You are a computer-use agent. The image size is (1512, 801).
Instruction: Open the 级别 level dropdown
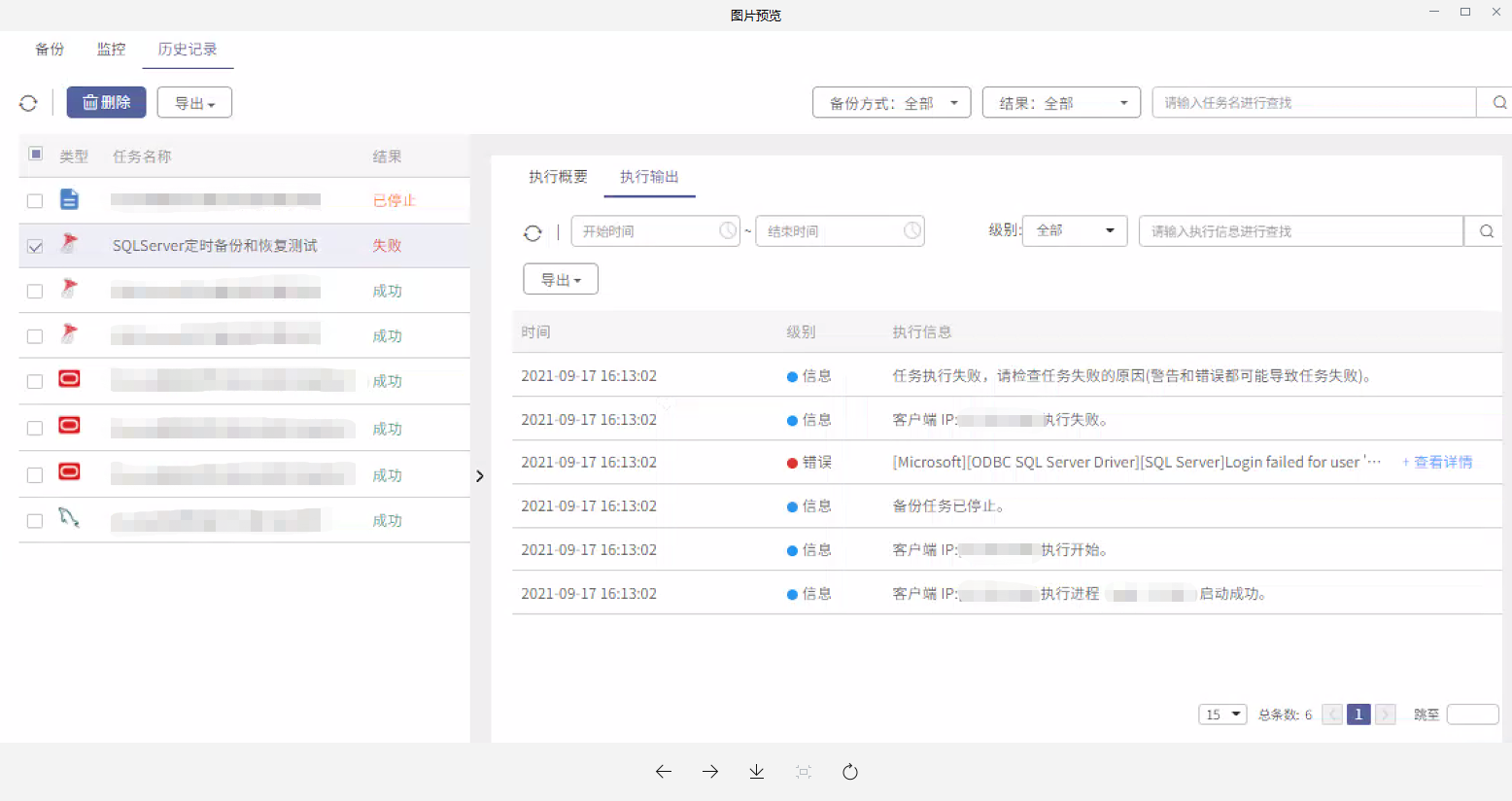click(x=1075, y=230)
